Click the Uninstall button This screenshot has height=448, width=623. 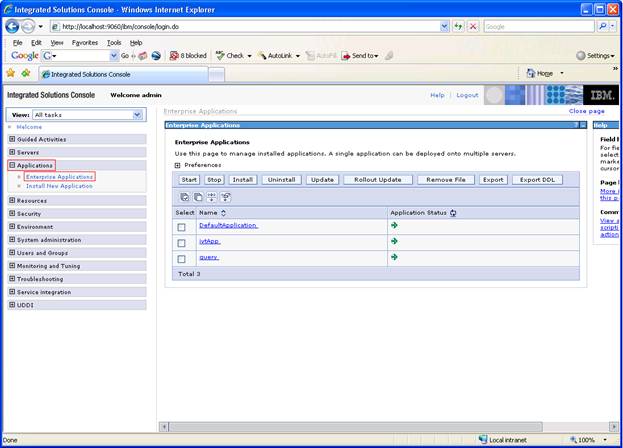[x=282, y=180]
